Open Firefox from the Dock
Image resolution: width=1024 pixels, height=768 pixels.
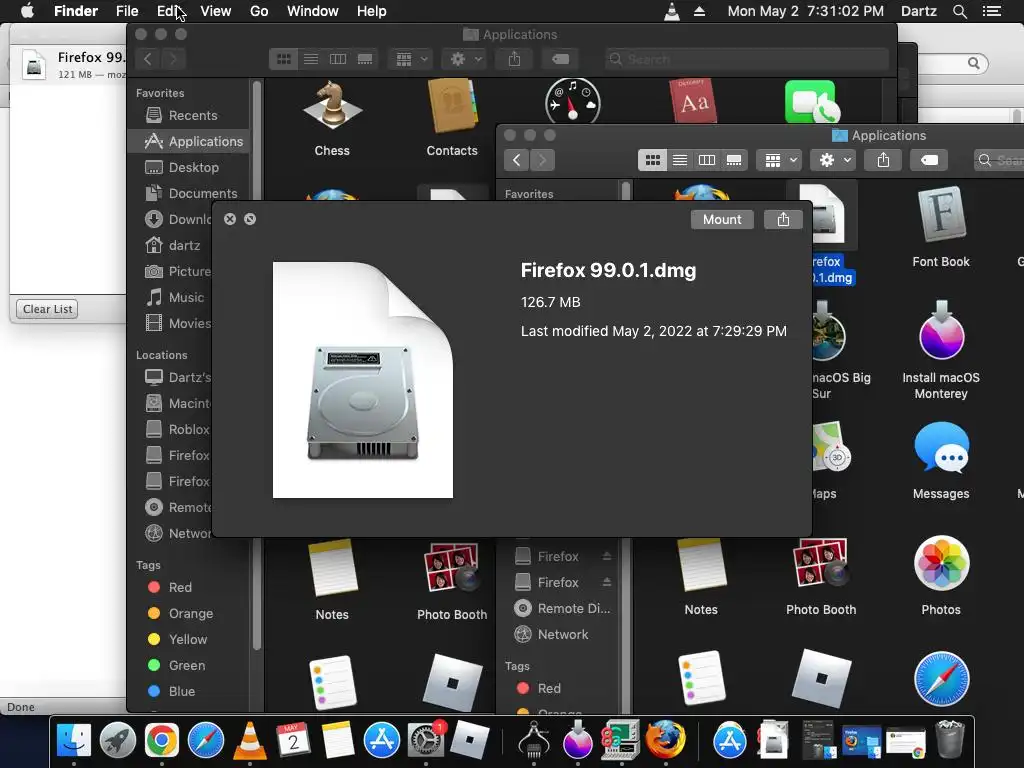click(x=665, y=741)
